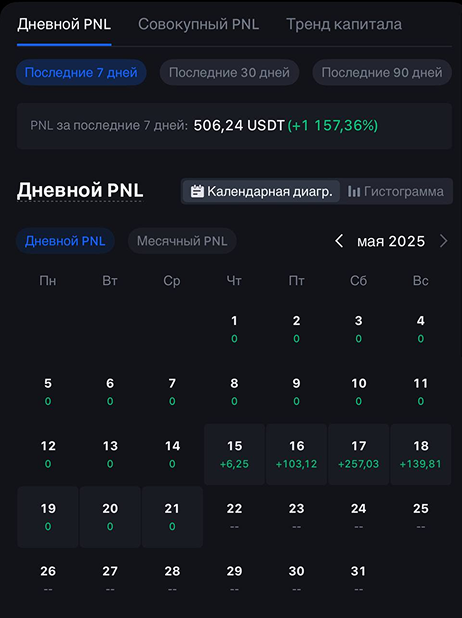This screenshot has height=618, width=462.
Task: Select the bar chart icon for Гистограмма
Action: (x=354, y=192)
